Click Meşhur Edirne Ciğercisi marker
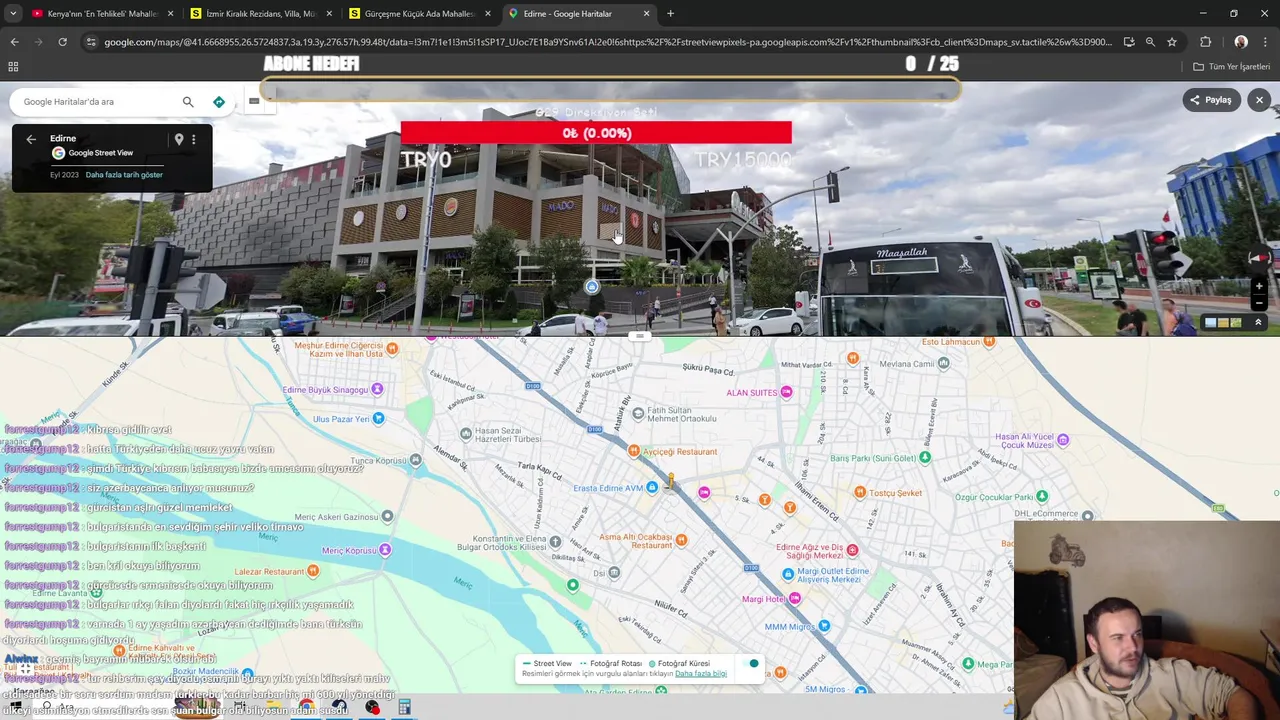The image size is (1280, 720). [x=393, y=348]
